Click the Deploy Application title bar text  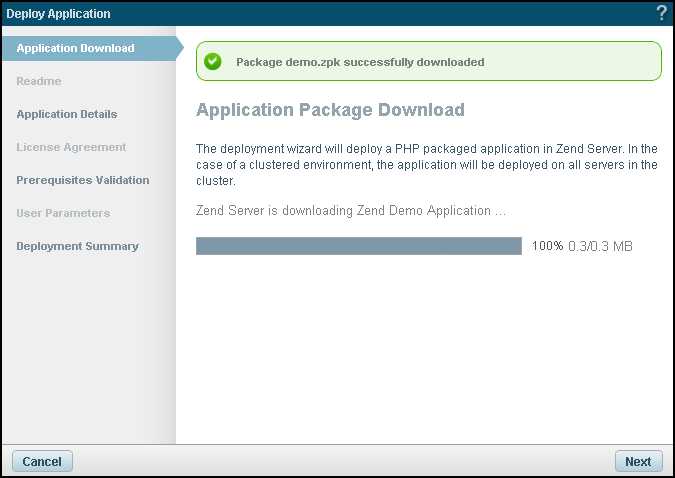pyautogui.click(x=58, y=14)
